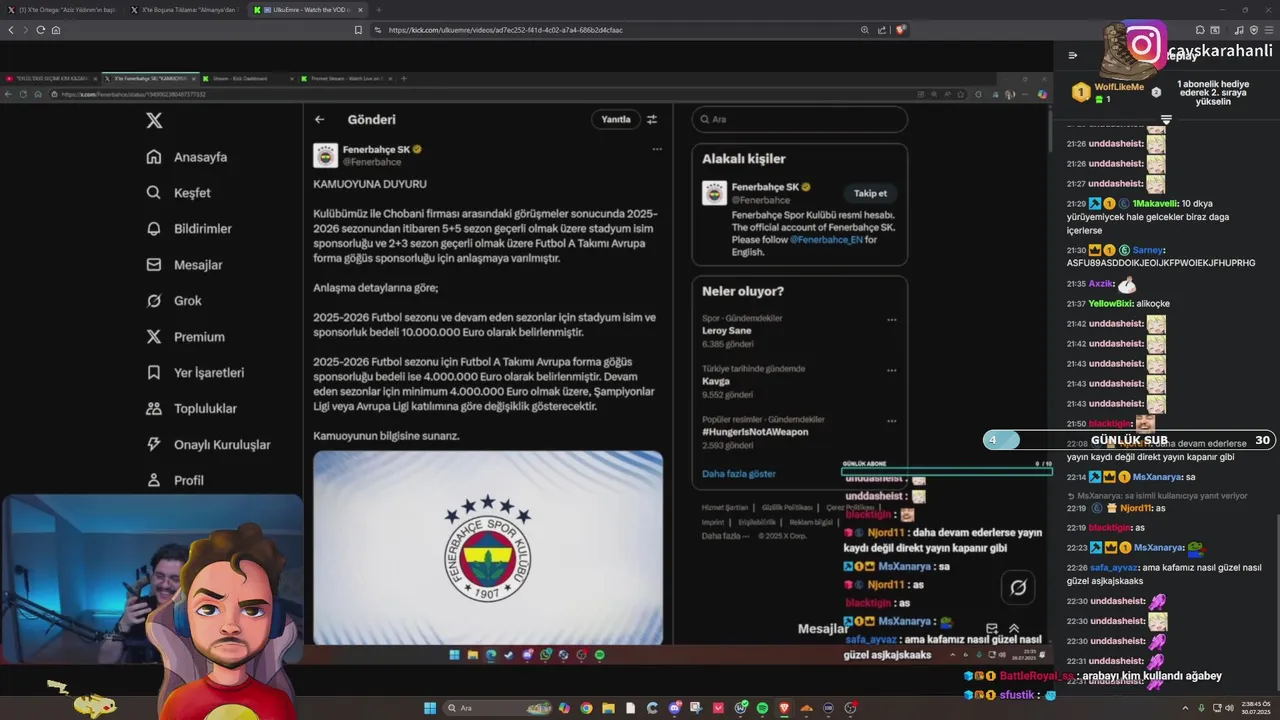Collapse the Kick chat panel icon
The image size is (1280, 720).
(1073, 56)
